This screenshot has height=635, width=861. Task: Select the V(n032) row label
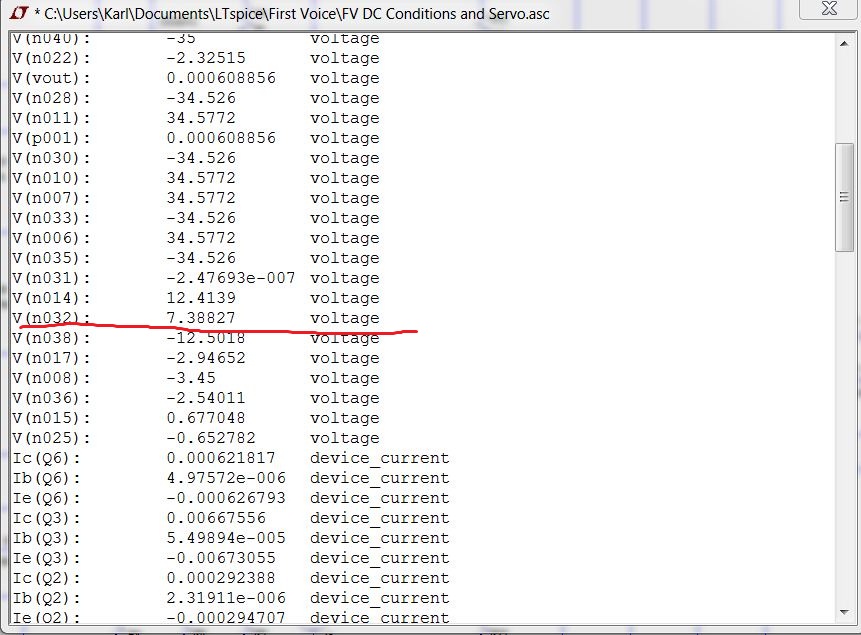(x=51, y=318)
